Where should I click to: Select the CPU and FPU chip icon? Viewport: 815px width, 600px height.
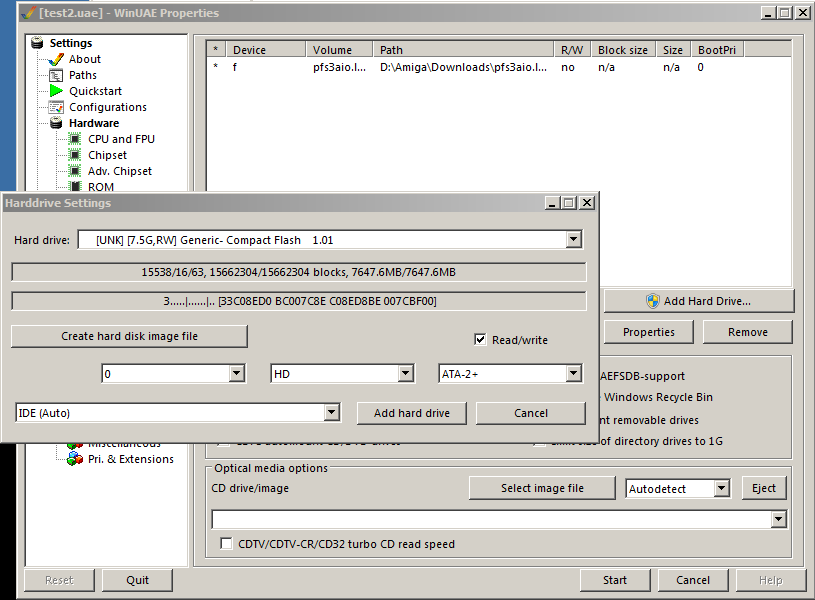[x=72, y=139]
